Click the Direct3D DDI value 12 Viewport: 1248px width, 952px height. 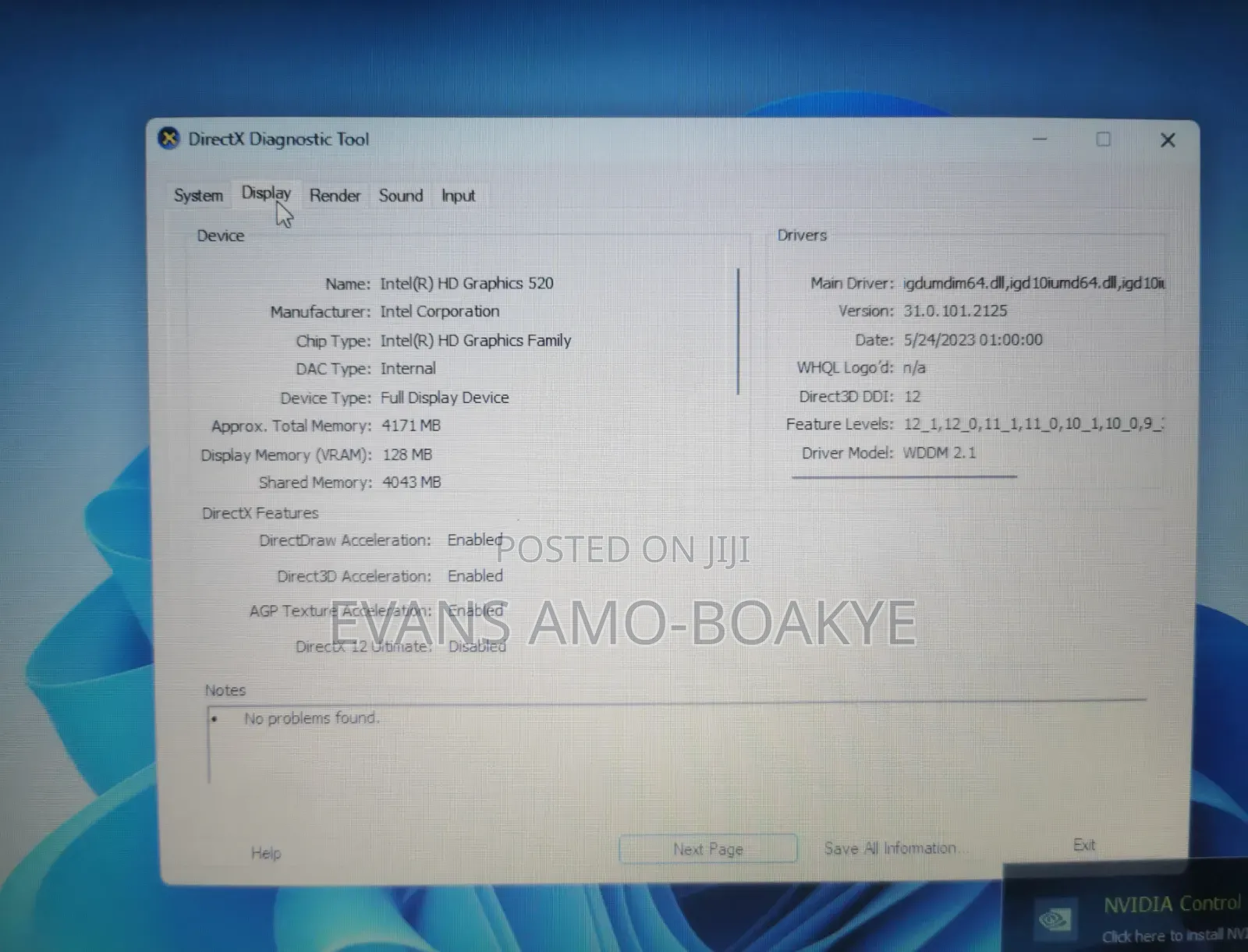pos(912,396)
